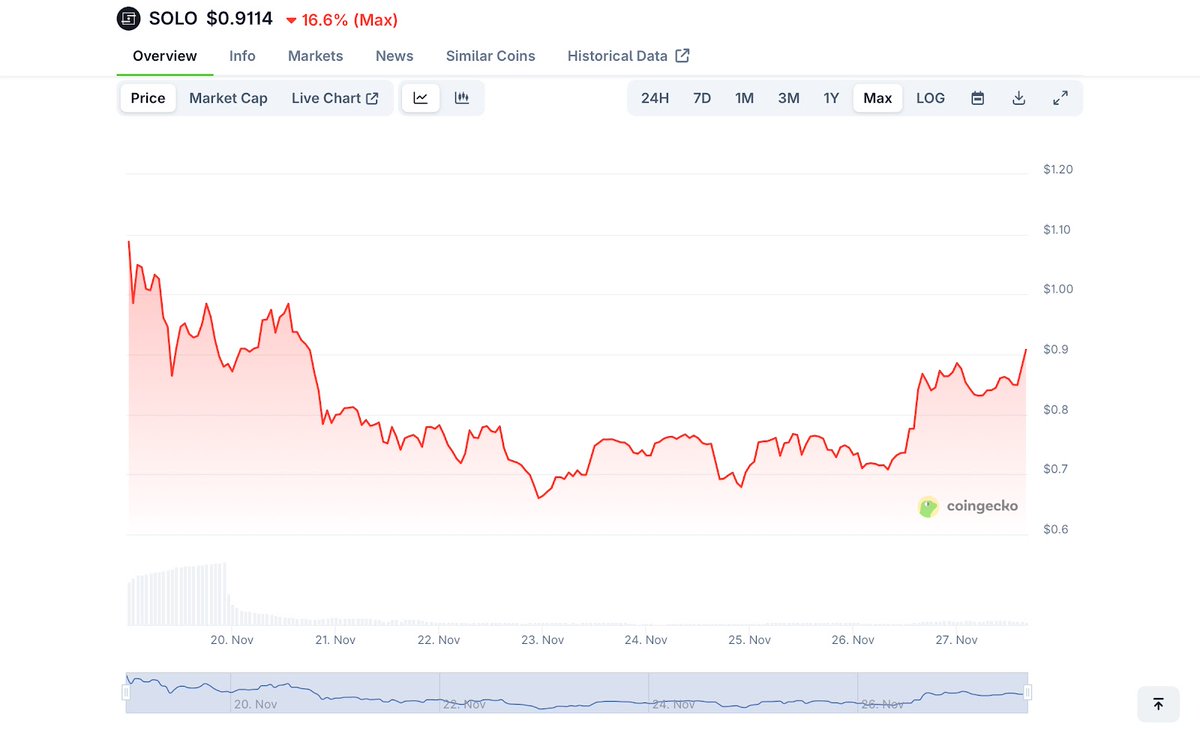Open the Markets tab
1200x731 pixels.
point(315,56)
